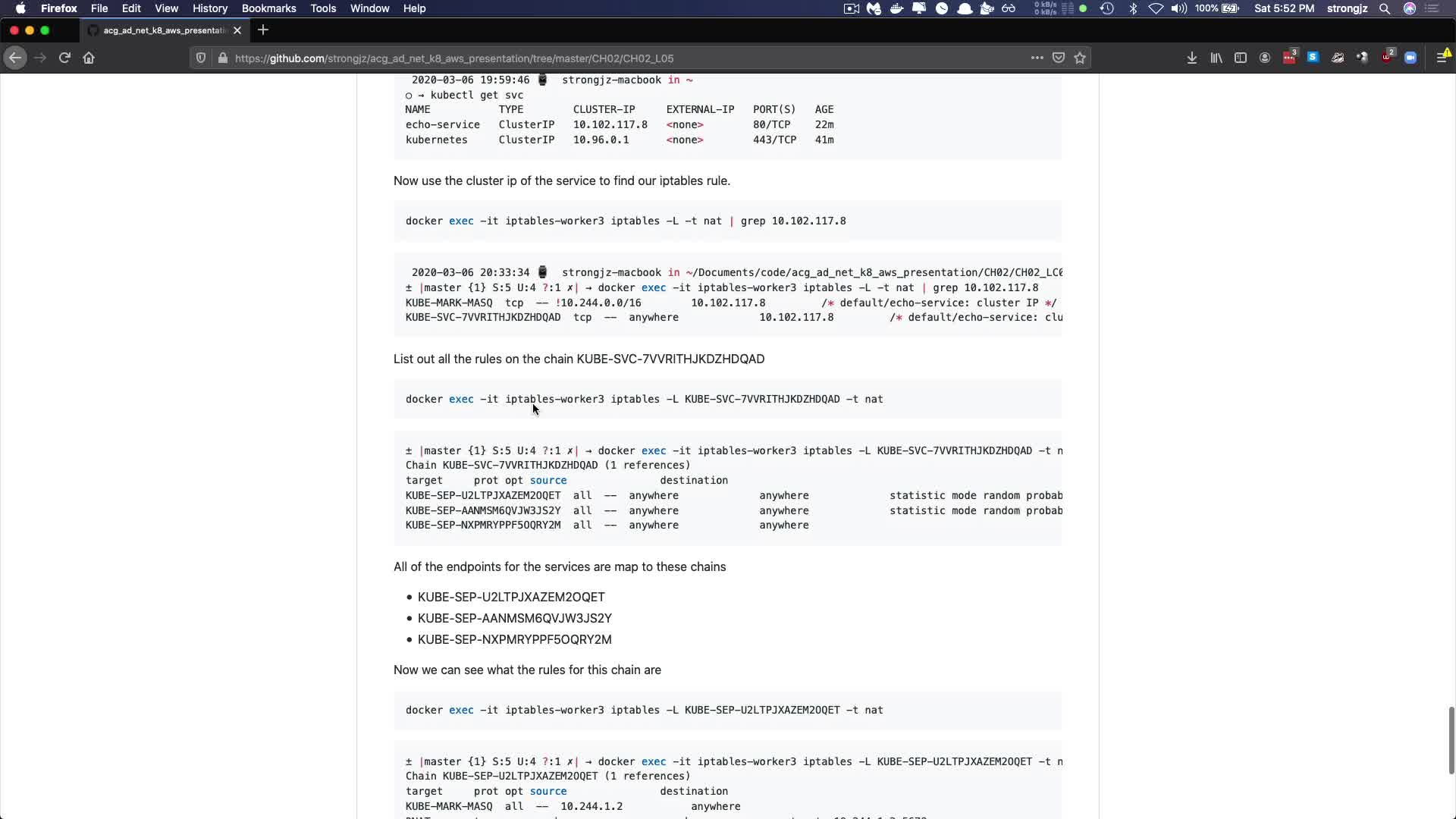Viewport: 1456px width, 819px height.
Task: Open a new browser tab
Action: tap(263, 30)
